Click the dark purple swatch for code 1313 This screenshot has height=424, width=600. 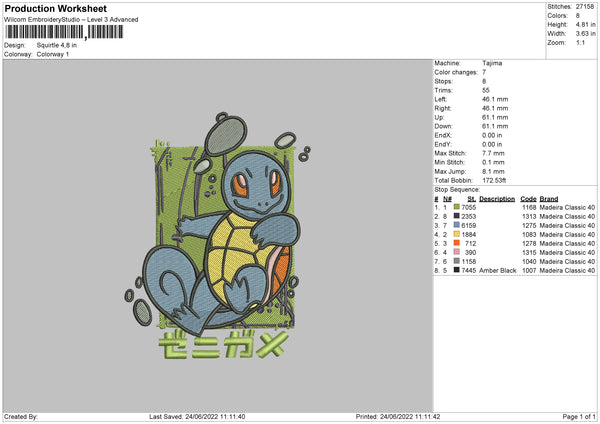coord(457,216)
